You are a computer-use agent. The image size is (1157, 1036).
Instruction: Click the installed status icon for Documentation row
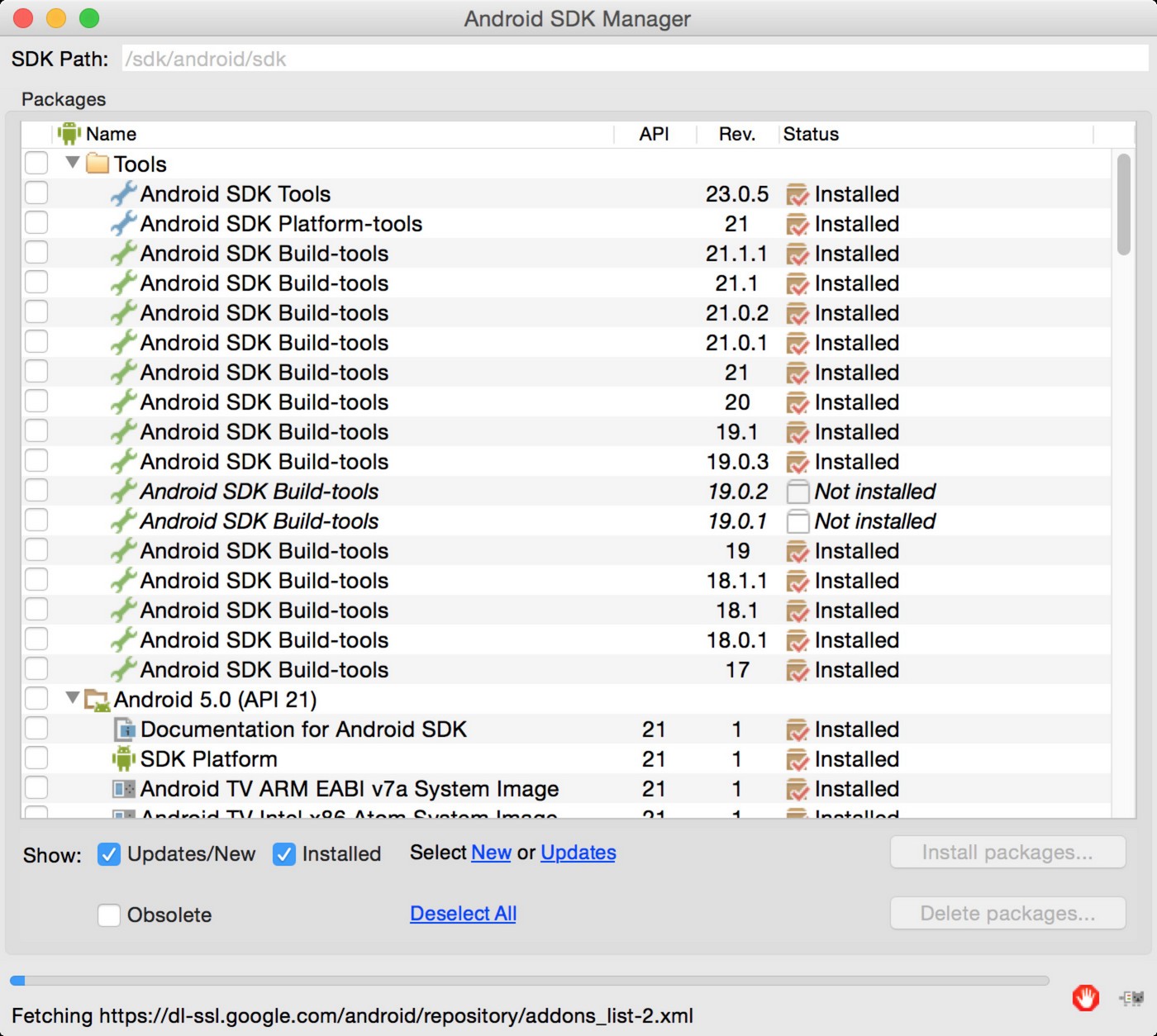798,730
